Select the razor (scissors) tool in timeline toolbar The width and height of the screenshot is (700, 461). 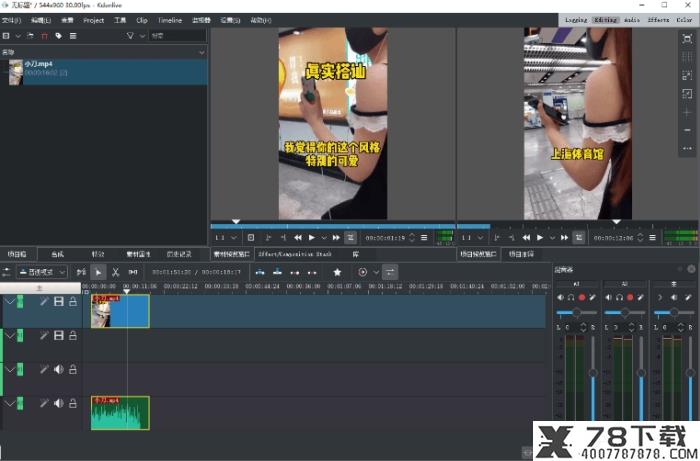115,272
